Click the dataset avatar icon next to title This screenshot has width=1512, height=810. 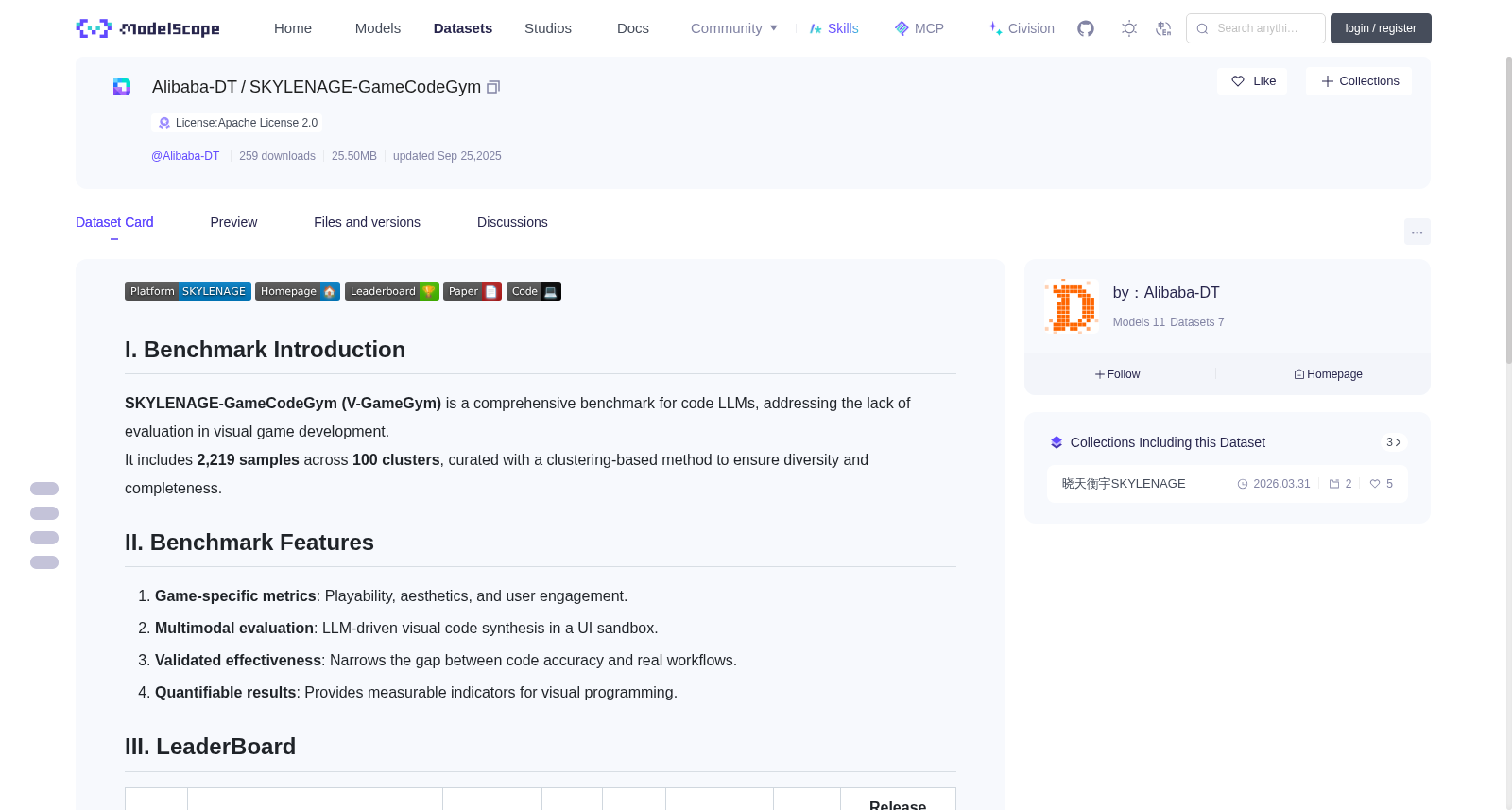(x=122, y=87)
